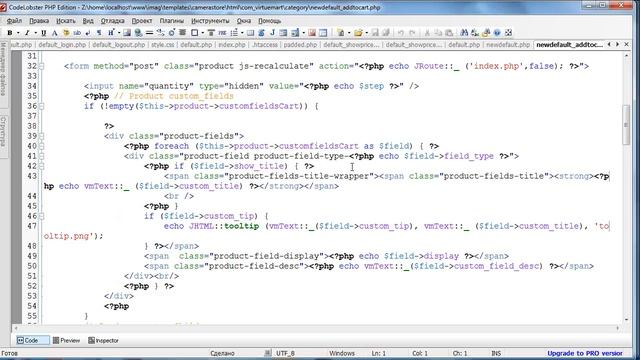The width and height of the screenshot is (640, 360).
Task: Click the Windows line-ending status entry
Action: [342, 353]
